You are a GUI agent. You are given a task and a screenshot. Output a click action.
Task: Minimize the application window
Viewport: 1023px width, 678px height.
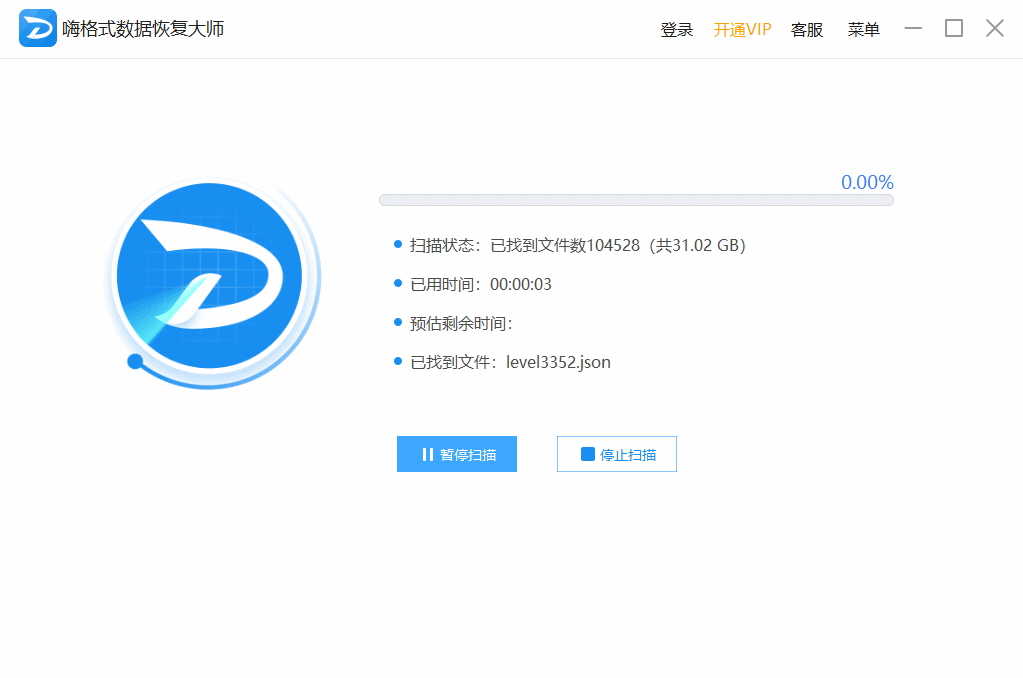913,28
